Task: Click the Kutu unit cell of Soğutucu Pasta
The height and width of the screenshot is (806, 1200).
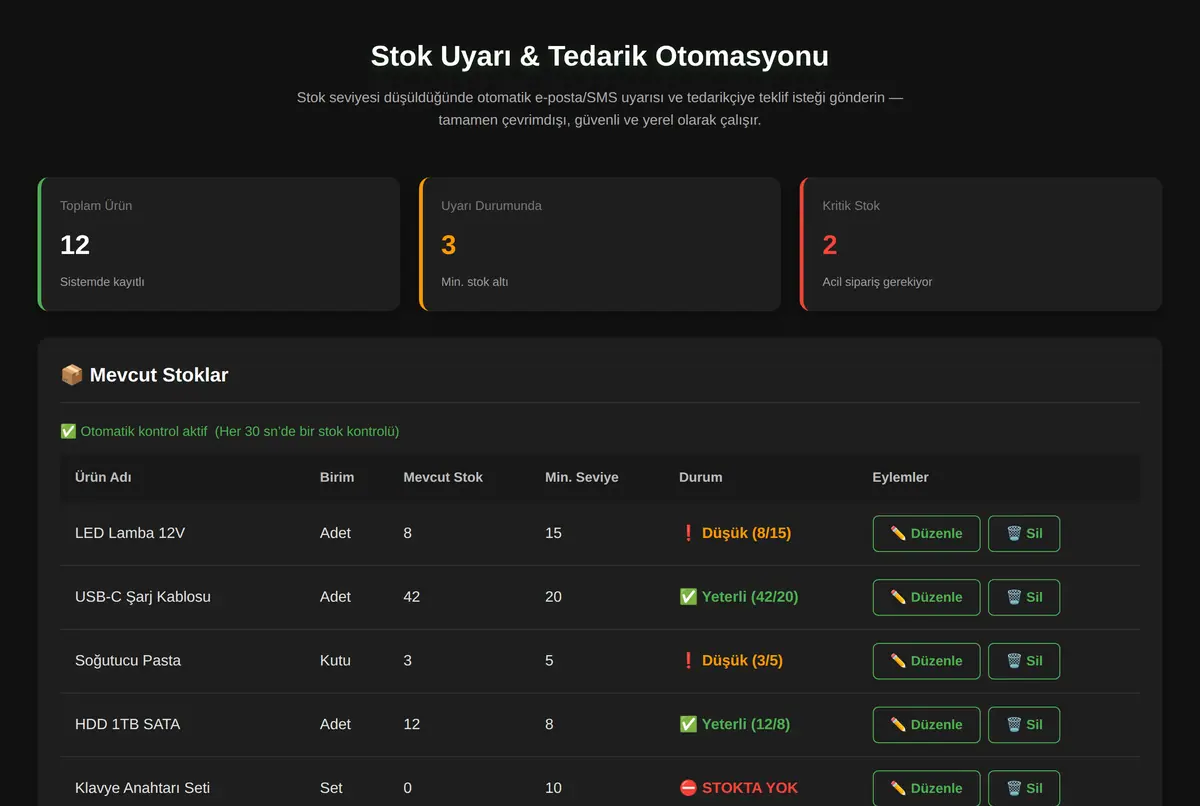Action: (335, 661)
